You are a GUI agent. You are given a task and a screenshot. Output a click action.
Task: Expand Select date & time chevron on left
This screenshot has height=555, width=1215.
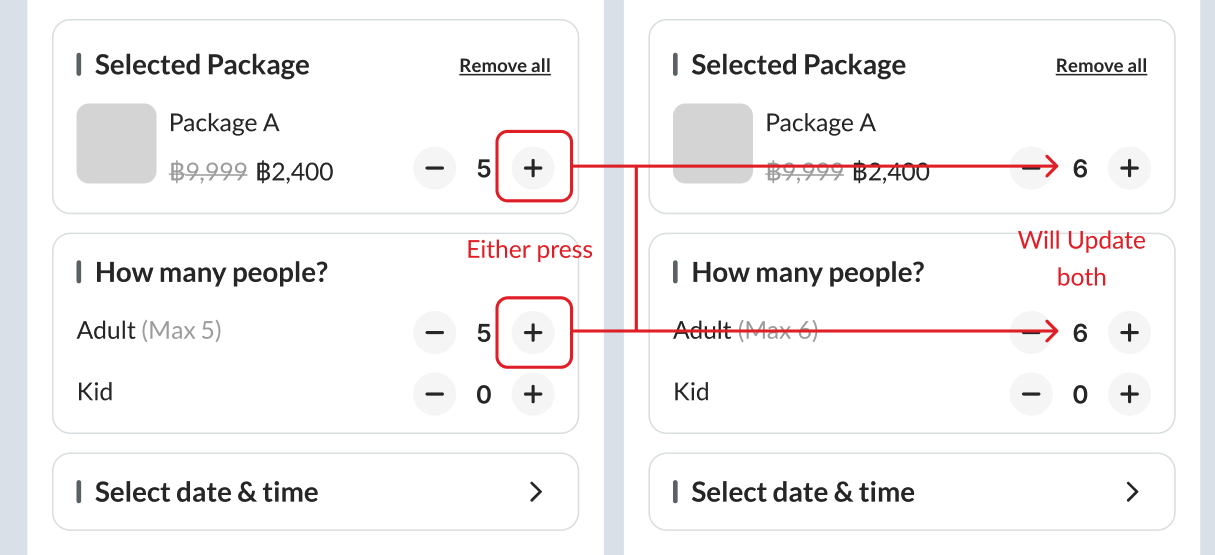coord(536,492)
